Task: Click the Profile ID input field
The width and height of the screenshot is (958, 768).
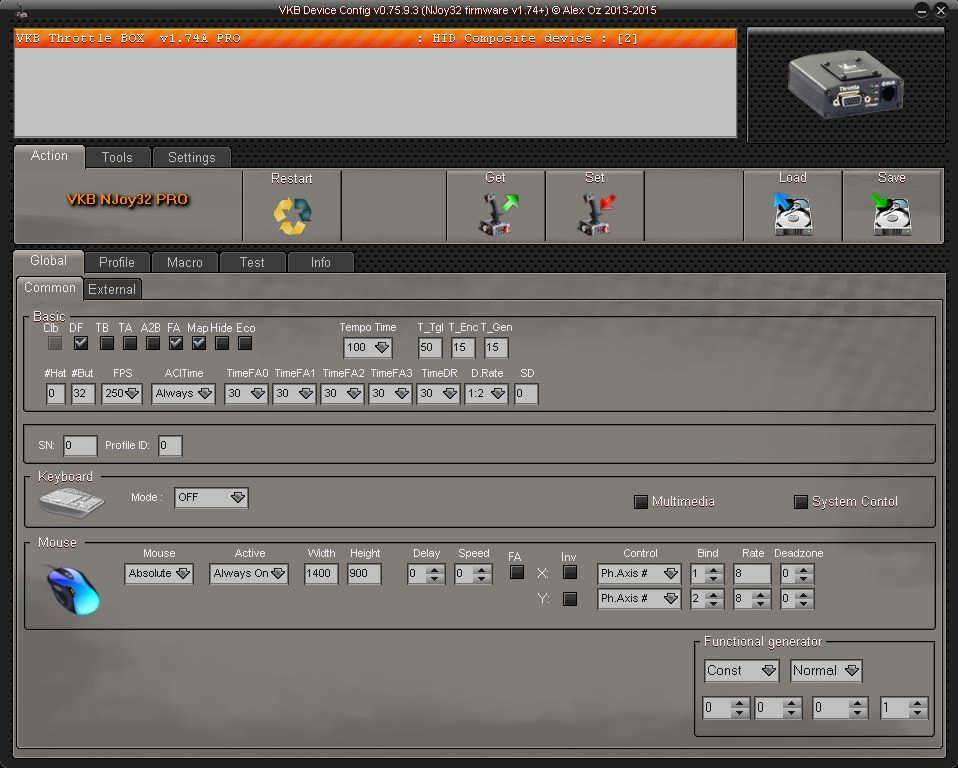Action: tap(170, 445)
